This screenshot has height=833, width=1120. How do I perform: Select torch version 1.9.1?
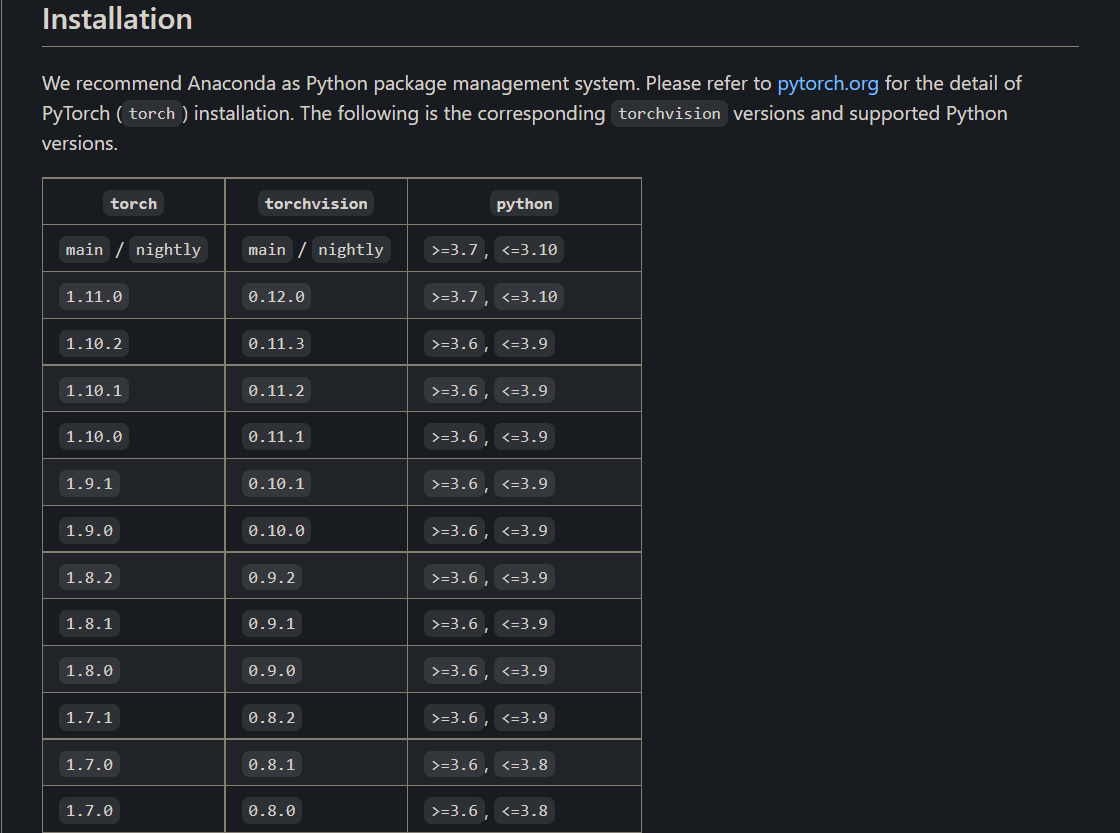click(x=89, y=484)
